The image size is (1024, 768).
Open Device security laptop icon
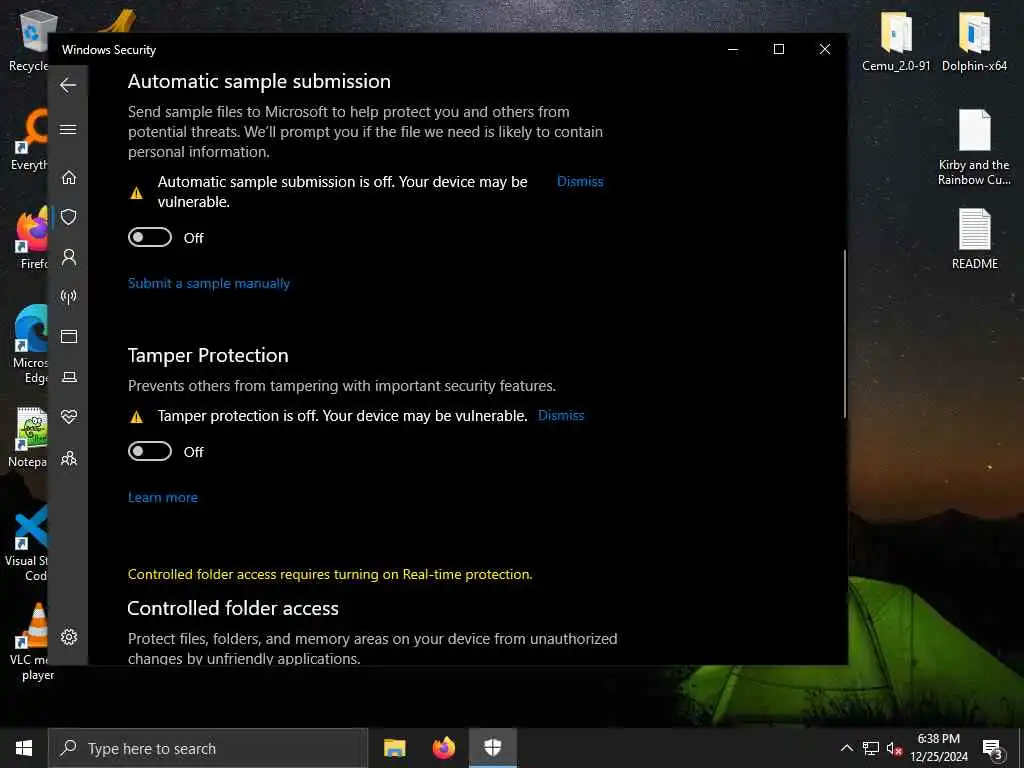click(69, 377)
